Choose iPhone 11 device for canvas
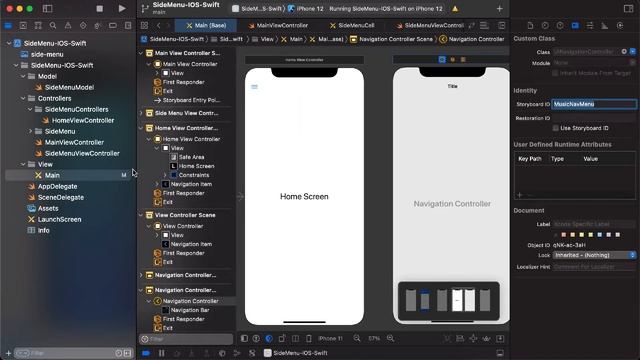The height and width of the screenshot is (360, 640). [x=331, y=338]
